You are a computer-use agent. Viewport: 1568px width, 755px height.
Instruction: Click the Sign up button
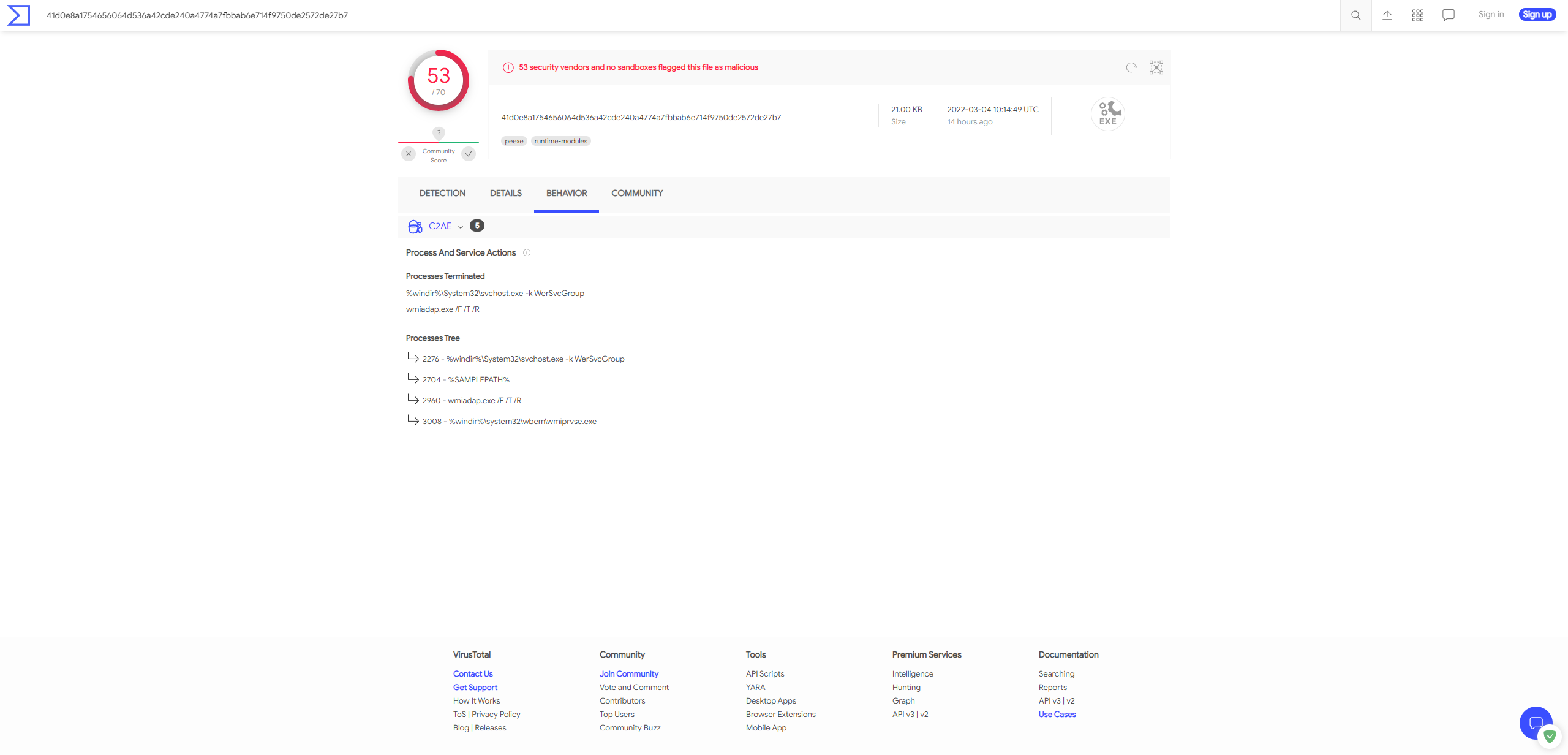click(1537, 15)
